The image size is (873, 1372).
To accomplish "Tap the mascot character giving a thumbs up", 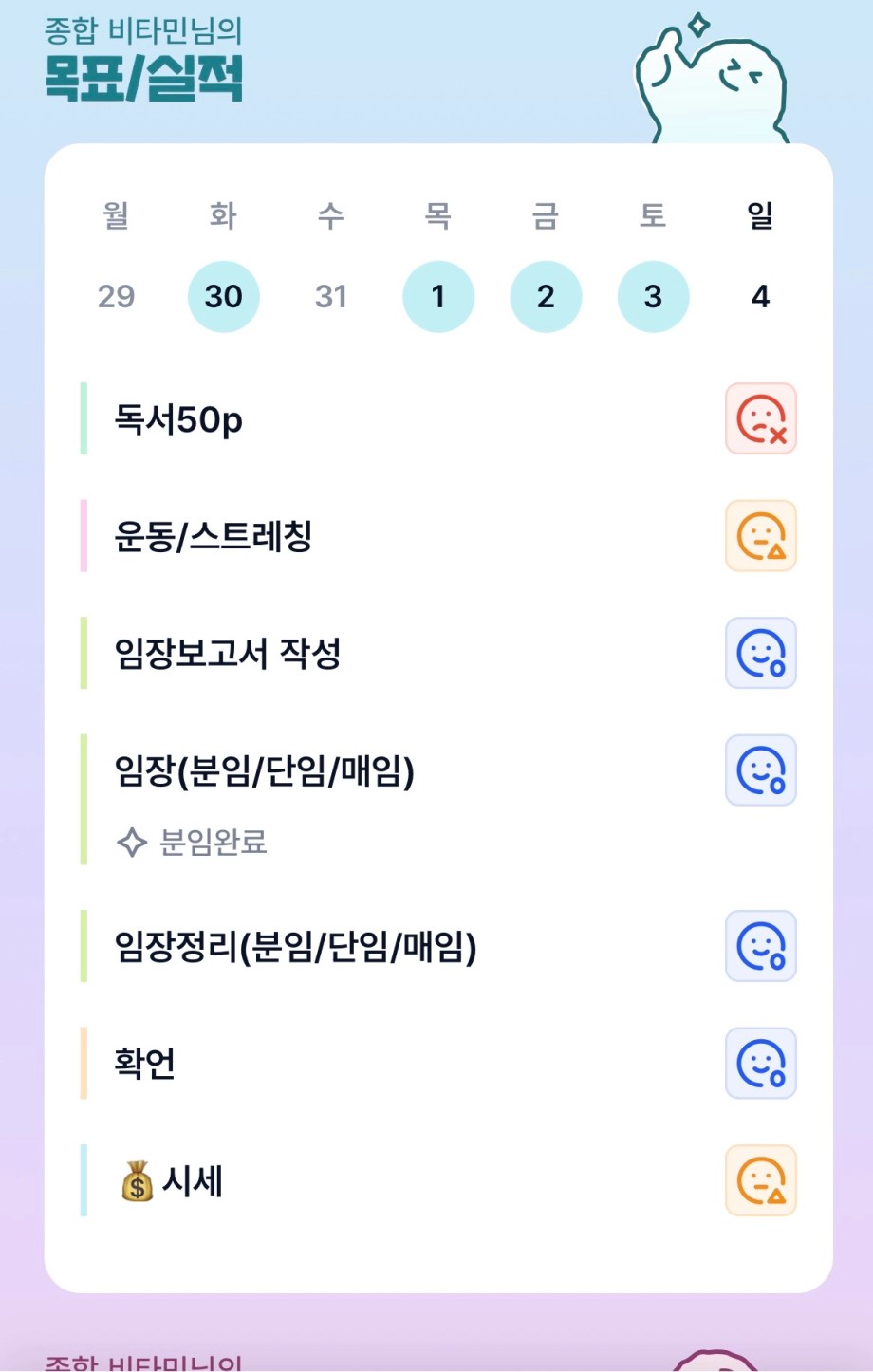I will (712, 81).
